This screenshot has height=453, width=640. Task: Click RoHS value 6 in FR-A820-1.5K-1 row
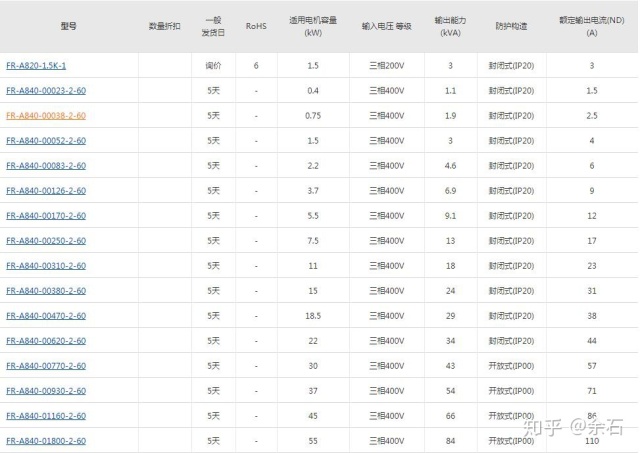(256, 66)
